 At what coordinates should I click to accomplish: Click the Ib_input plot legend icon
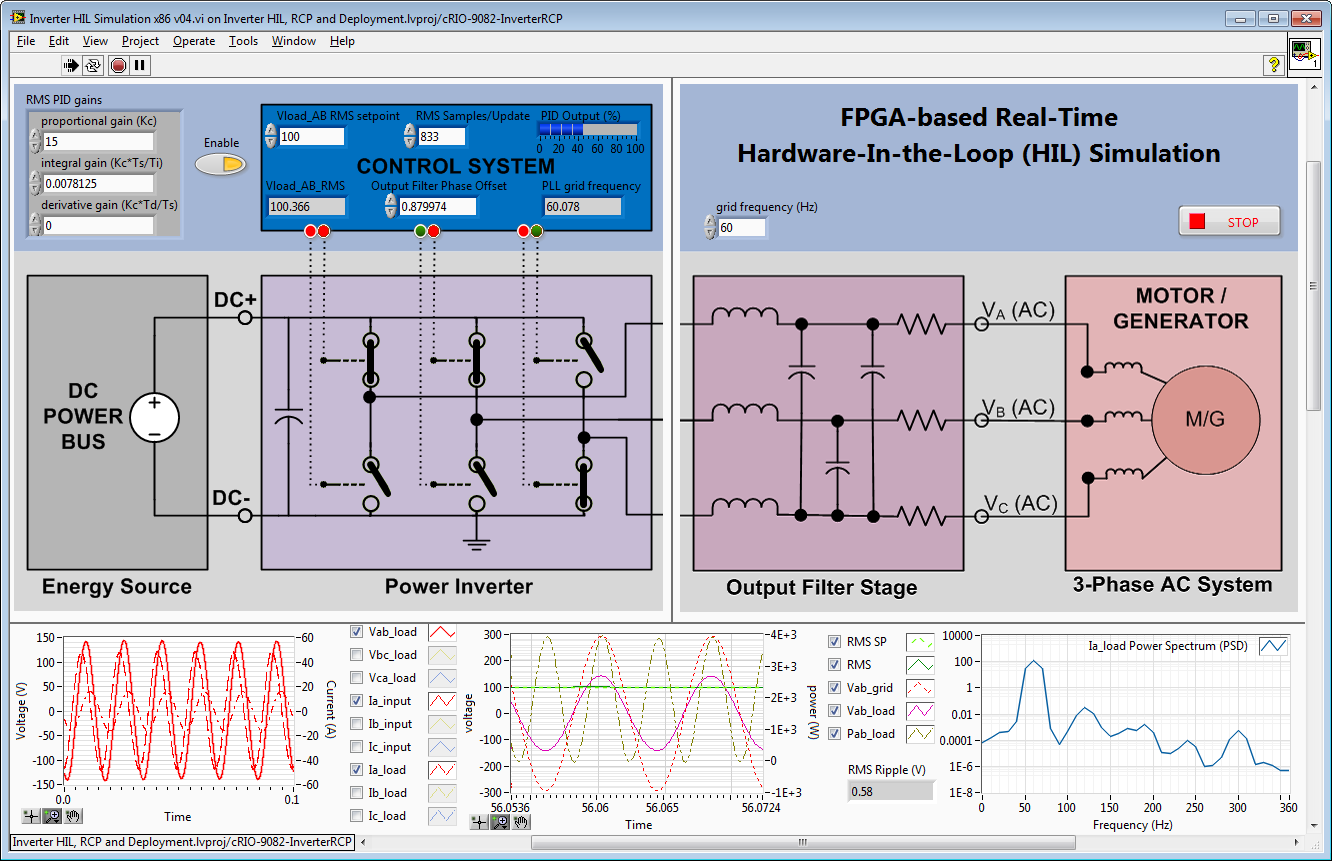point(442,724)
